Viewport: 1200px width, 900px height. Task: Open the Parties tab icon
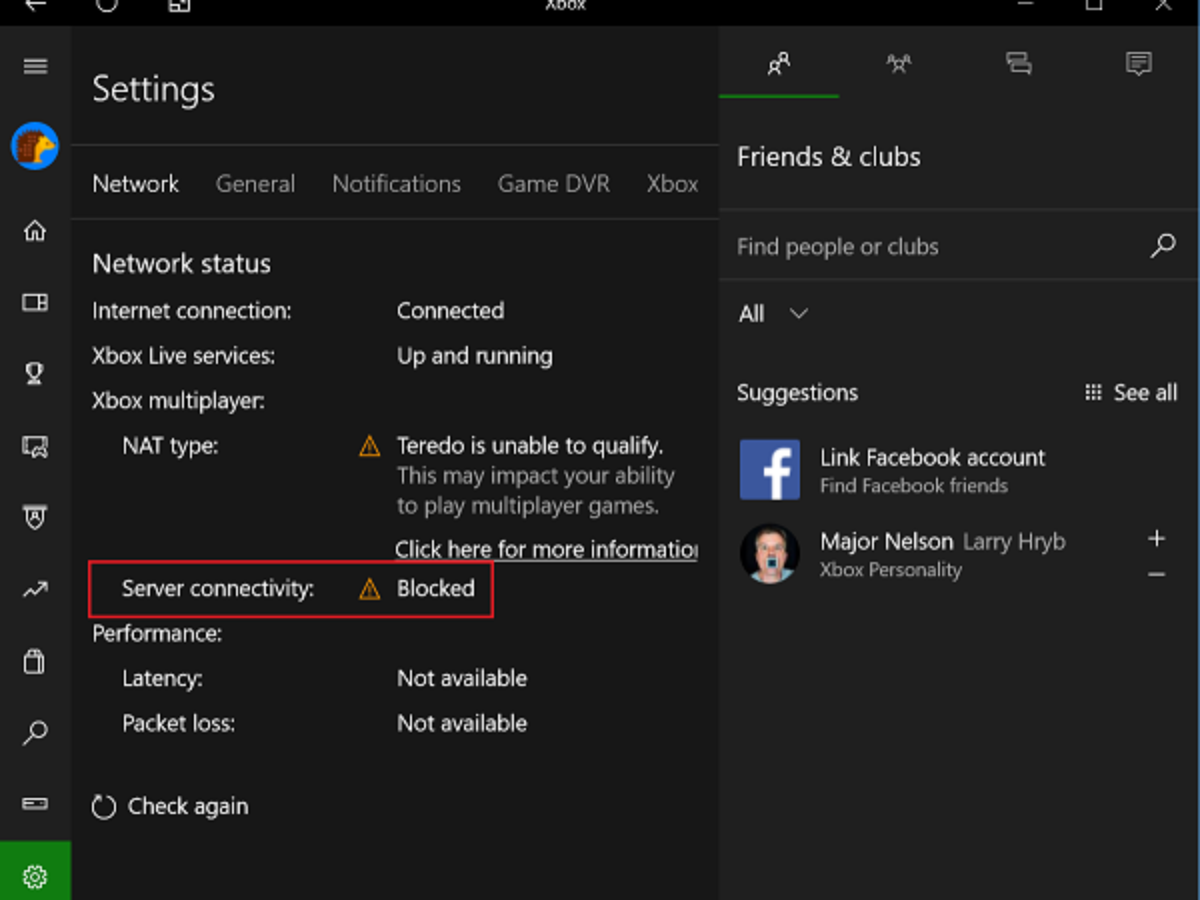click(x=898, y=65)
